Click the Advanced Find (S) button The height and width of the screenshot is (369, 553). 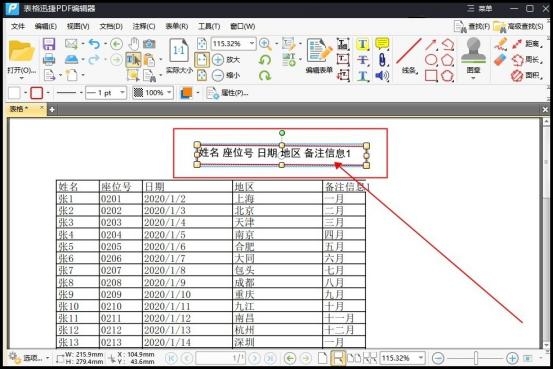pyautogui.click(x=518, y=26)
